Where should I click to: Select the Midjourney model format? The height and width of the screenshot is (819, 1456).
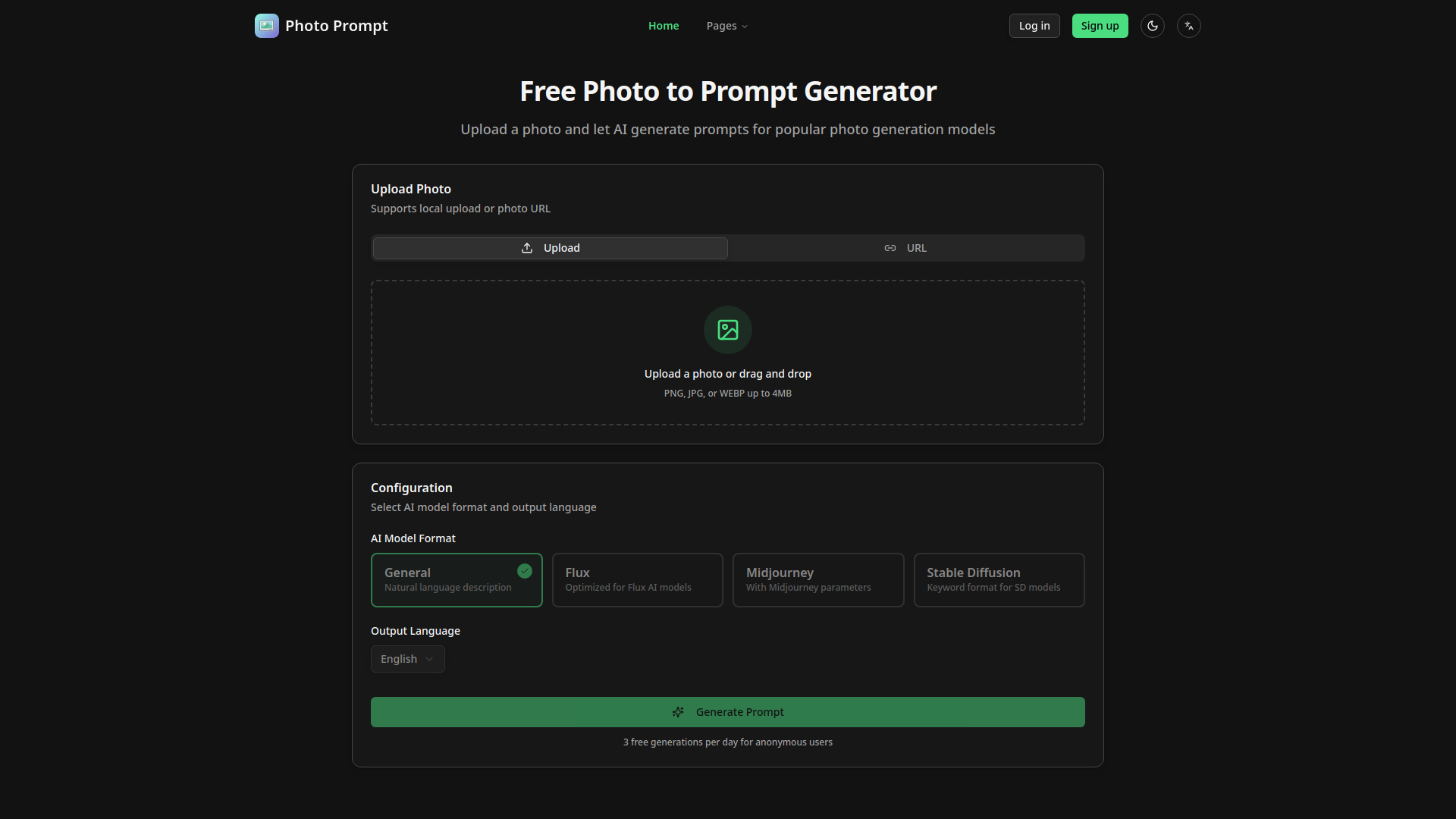tap(817, 579)
